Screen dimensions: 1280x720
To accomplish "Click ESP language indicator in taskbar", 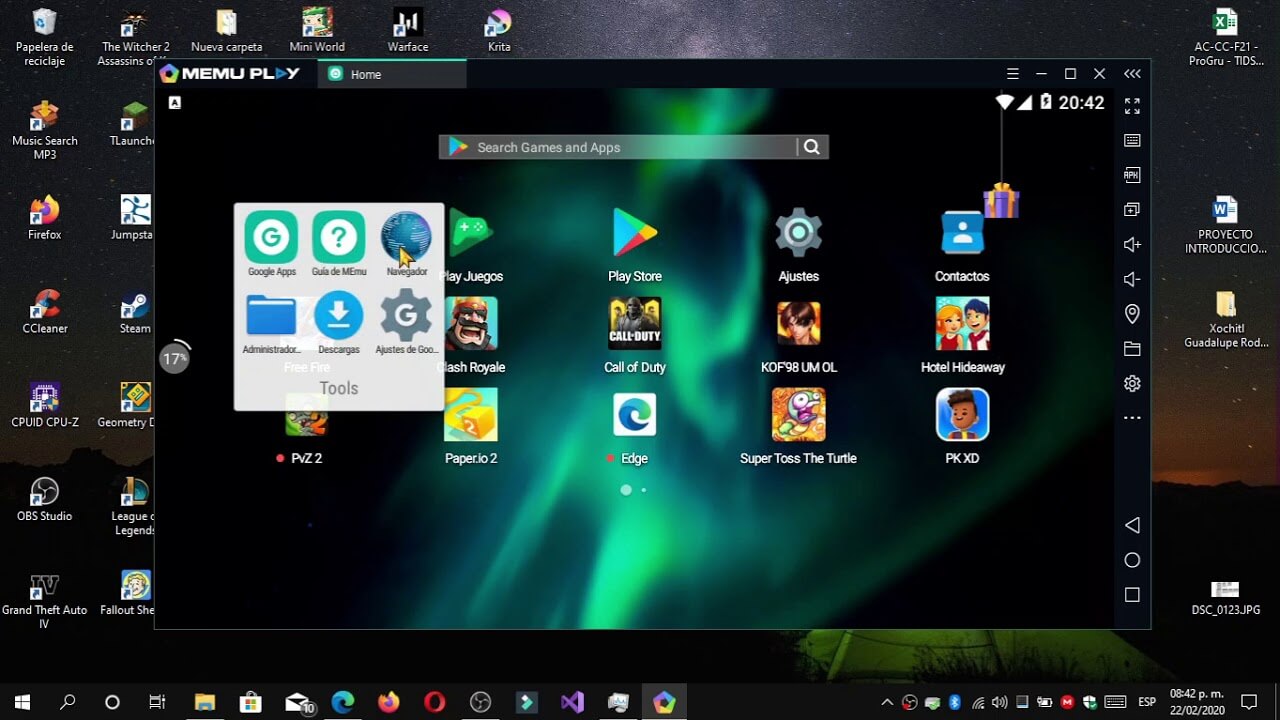I will (x=1145, y=702).
